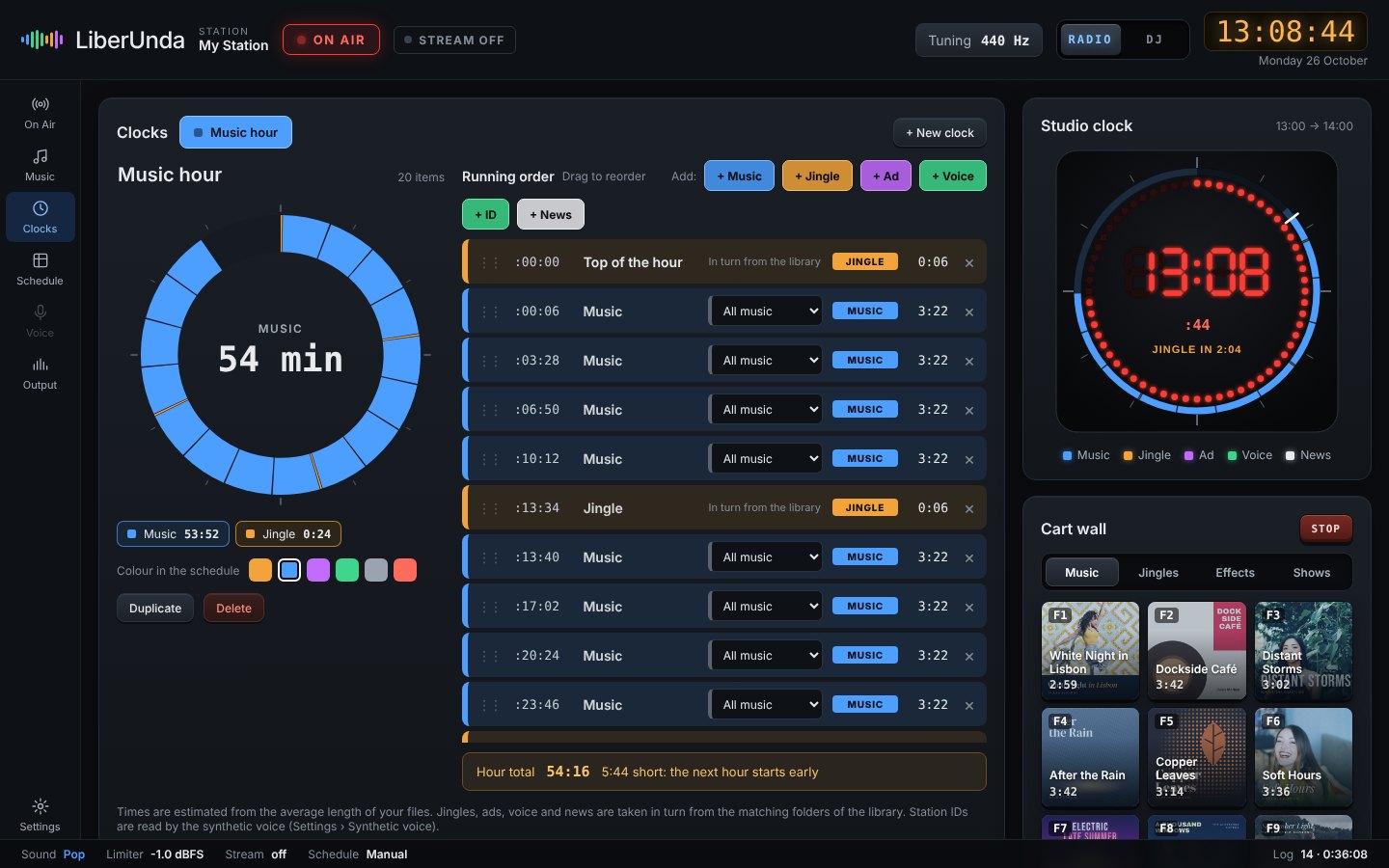Switch Cart wall to Shows tab
The image size is (1389, 868).
tap(1312, 572)
